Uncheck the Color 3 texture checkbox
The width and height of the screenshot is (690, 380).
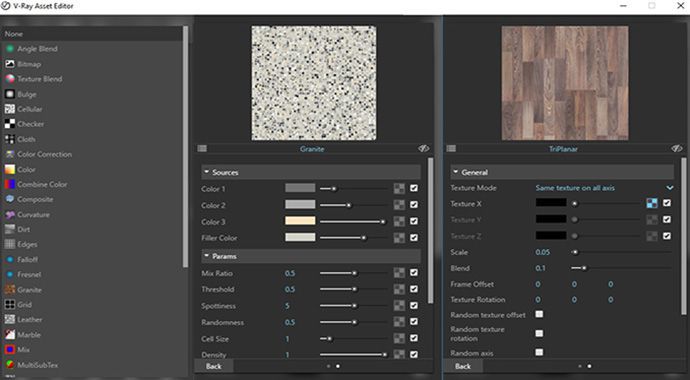click(414, 221)
